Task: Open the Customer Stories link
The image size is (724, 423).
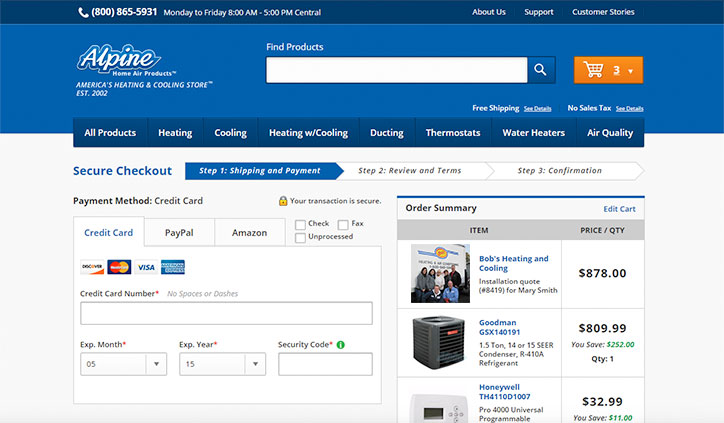Action: coord(603,12)
